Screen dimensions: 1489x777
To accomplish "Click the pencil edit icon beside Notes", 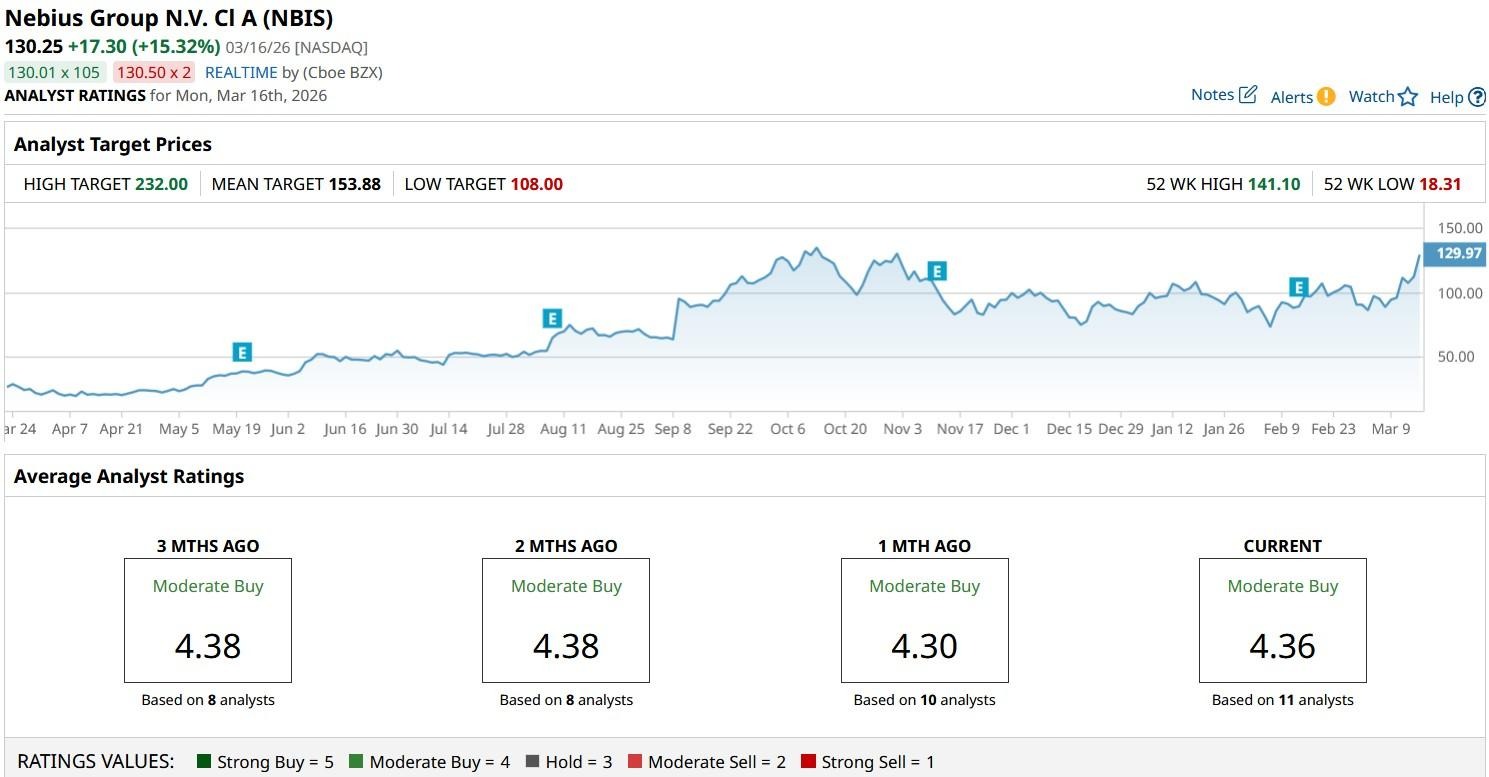I will click(x=1248, y=95).
